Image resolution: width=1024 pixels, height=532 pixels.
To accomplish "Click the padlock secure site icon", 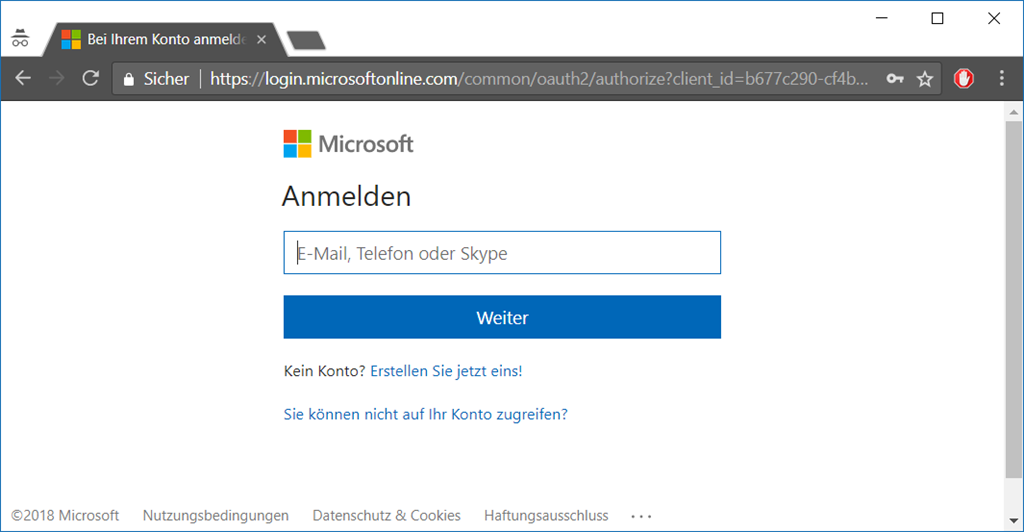I will pos(127,78).
